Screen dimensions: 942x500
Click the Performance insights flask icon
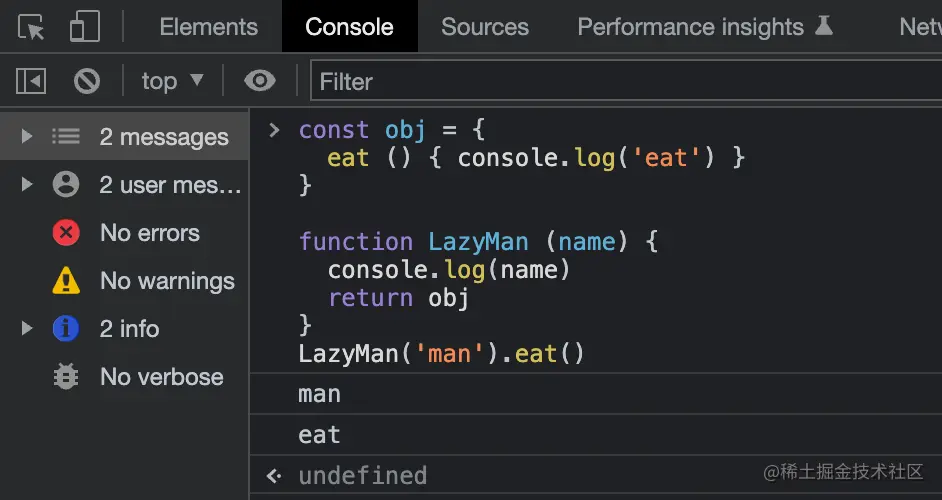click(x=824, y=26)
